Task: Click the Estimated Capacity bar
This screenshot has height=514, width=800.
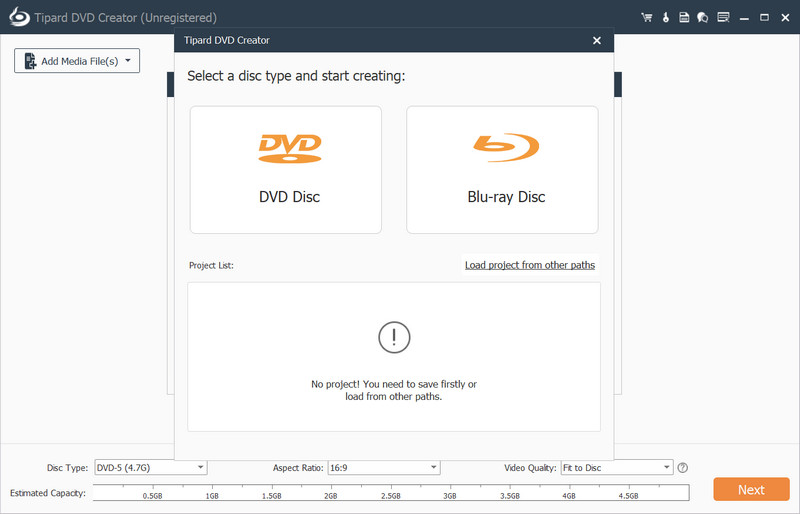Action: pos(391,493)
